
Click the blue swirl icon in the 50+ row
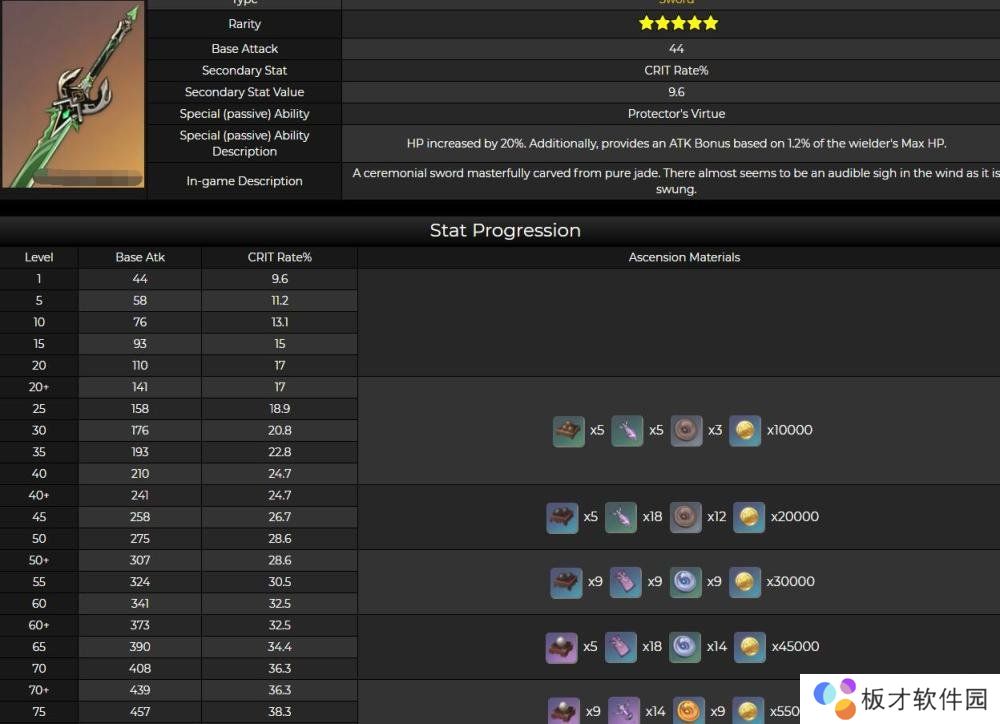(686, 582)
